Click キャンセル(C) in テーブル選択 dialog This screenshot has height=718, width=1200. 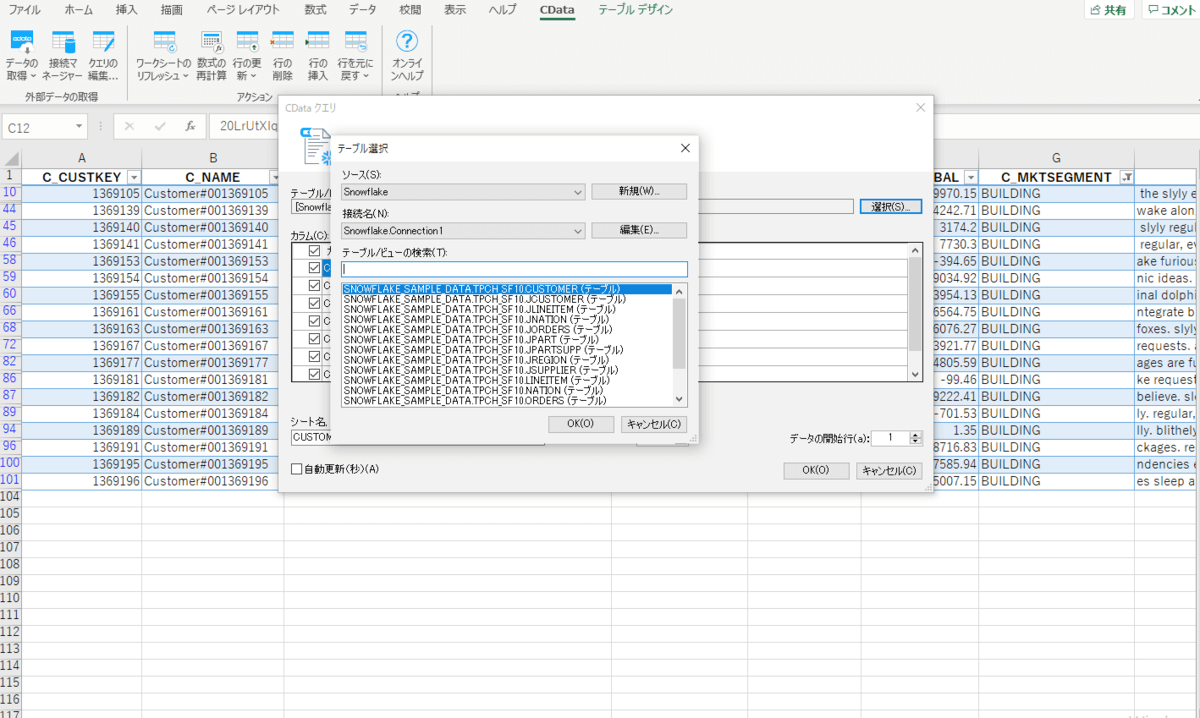[654, 424]
